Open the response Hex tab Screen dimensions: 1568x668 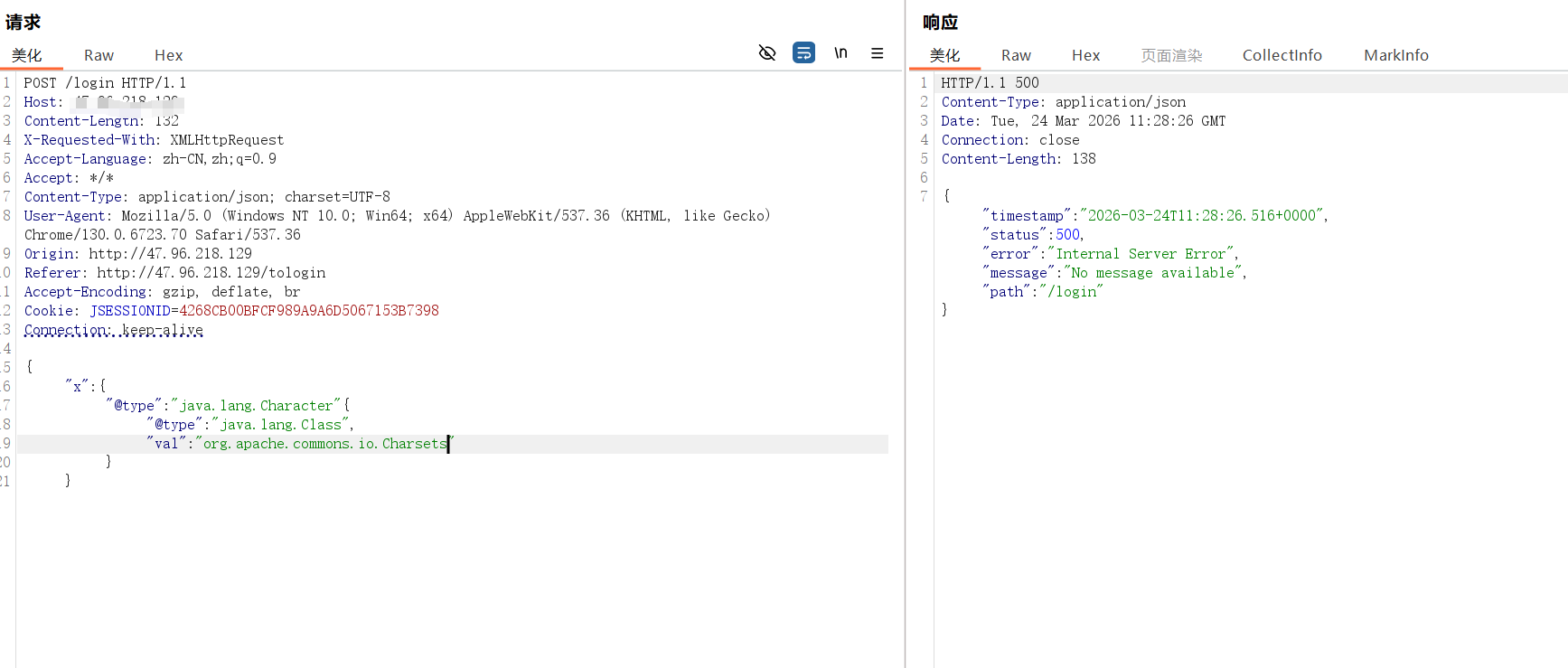pyautogui.click(x=1085, y=55)
